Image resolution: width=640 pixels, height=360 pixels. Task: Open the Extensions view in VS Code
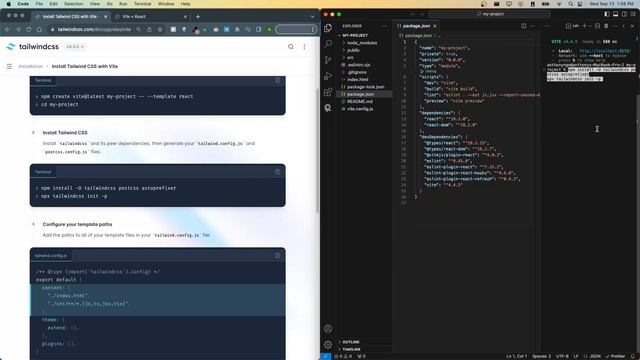[x=328, y=92]
